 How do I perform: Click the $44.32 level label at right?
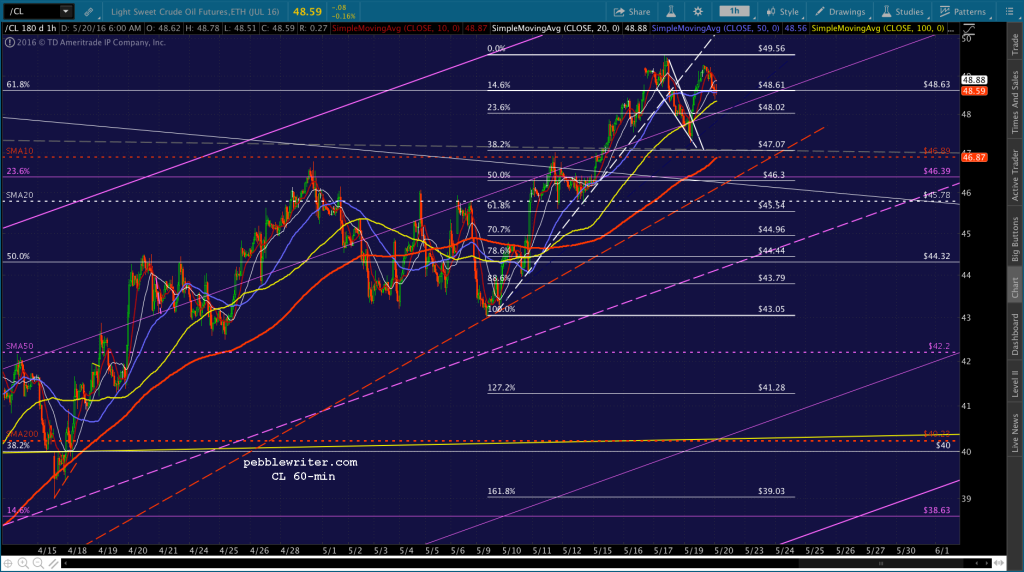coord(936,256)
